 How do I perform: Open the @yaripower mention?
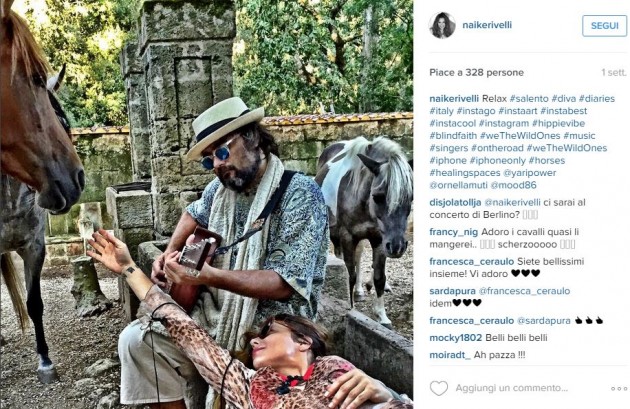[x=530, y=173]
